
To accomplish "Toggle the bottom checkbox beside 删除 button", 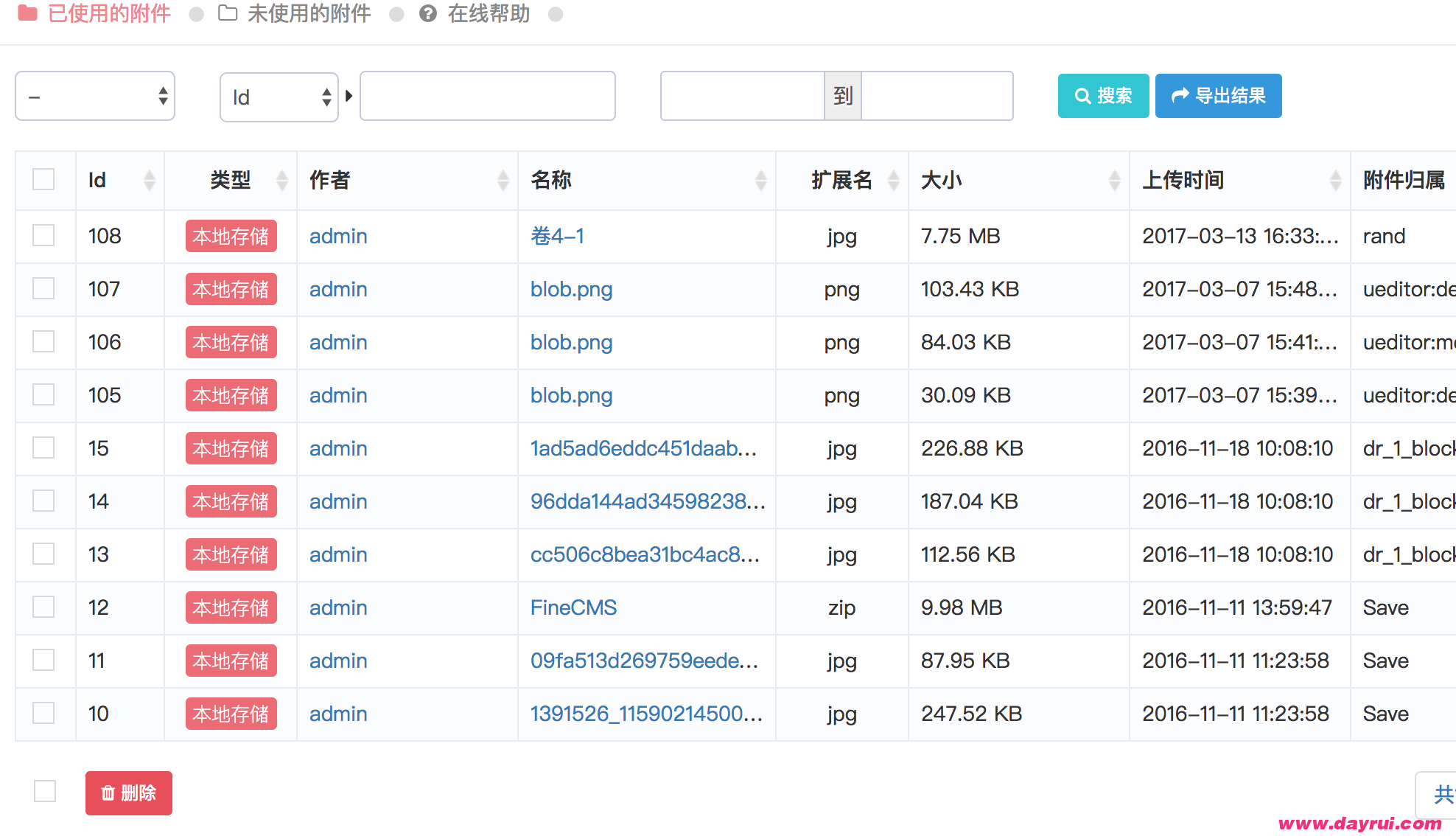I will (45, 791).
